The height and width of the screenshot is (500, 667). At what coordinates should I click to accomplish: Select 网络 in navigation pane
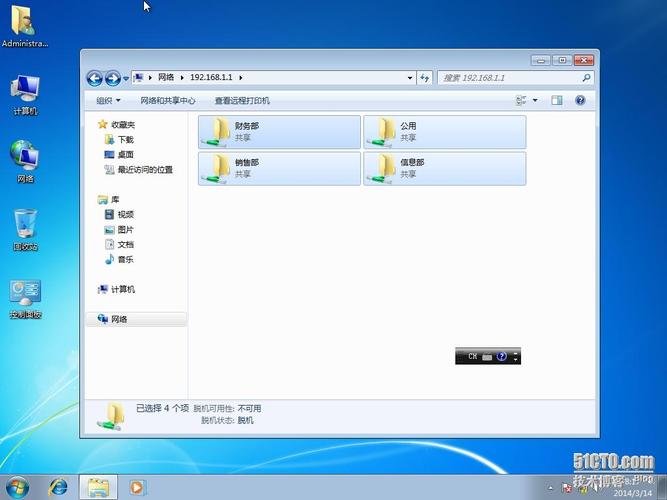136,319
